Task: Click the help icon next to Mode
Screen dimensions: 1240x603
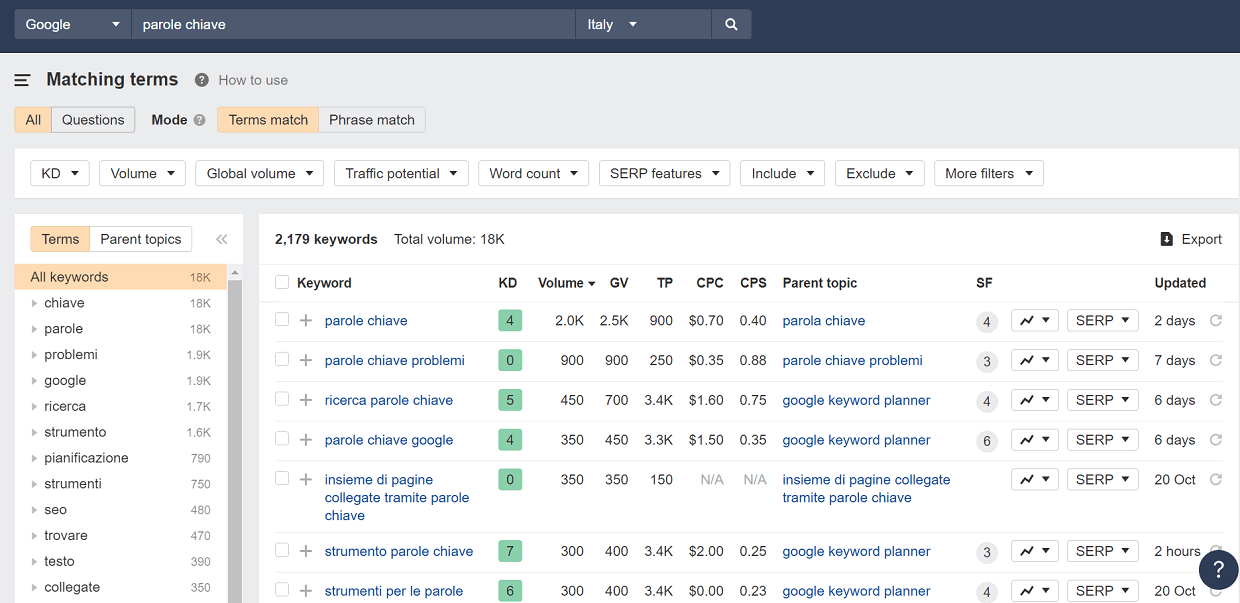Action: (x=199, y=120)
